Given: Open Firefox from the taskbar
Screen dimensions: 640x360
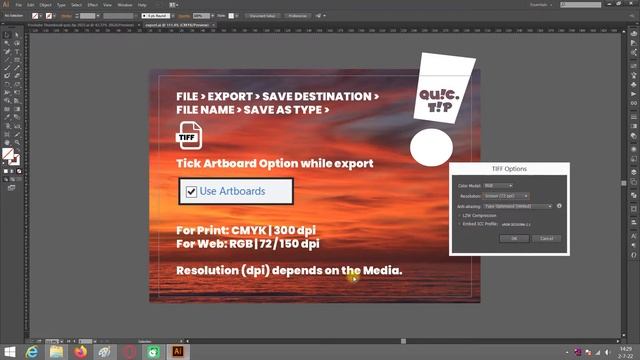Looking at the screenshot, I should tap(80, 352).
